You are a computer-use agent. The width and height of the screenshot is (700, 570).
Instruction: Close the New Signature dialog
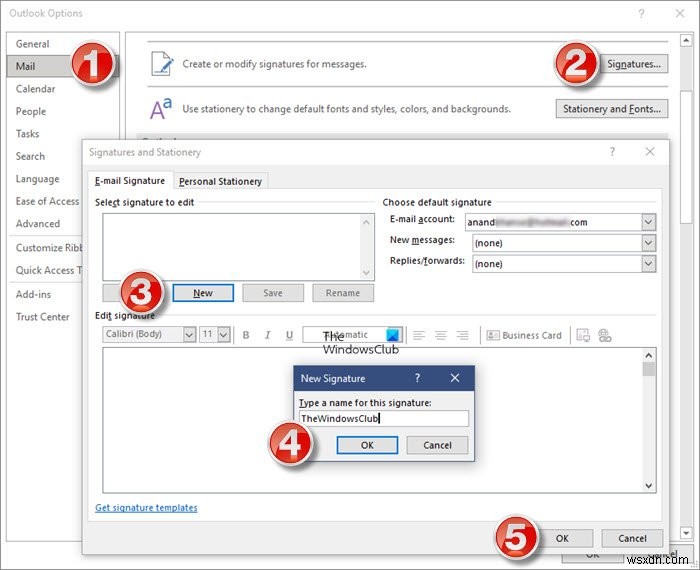pyautogui.click(x=455, y=378)
